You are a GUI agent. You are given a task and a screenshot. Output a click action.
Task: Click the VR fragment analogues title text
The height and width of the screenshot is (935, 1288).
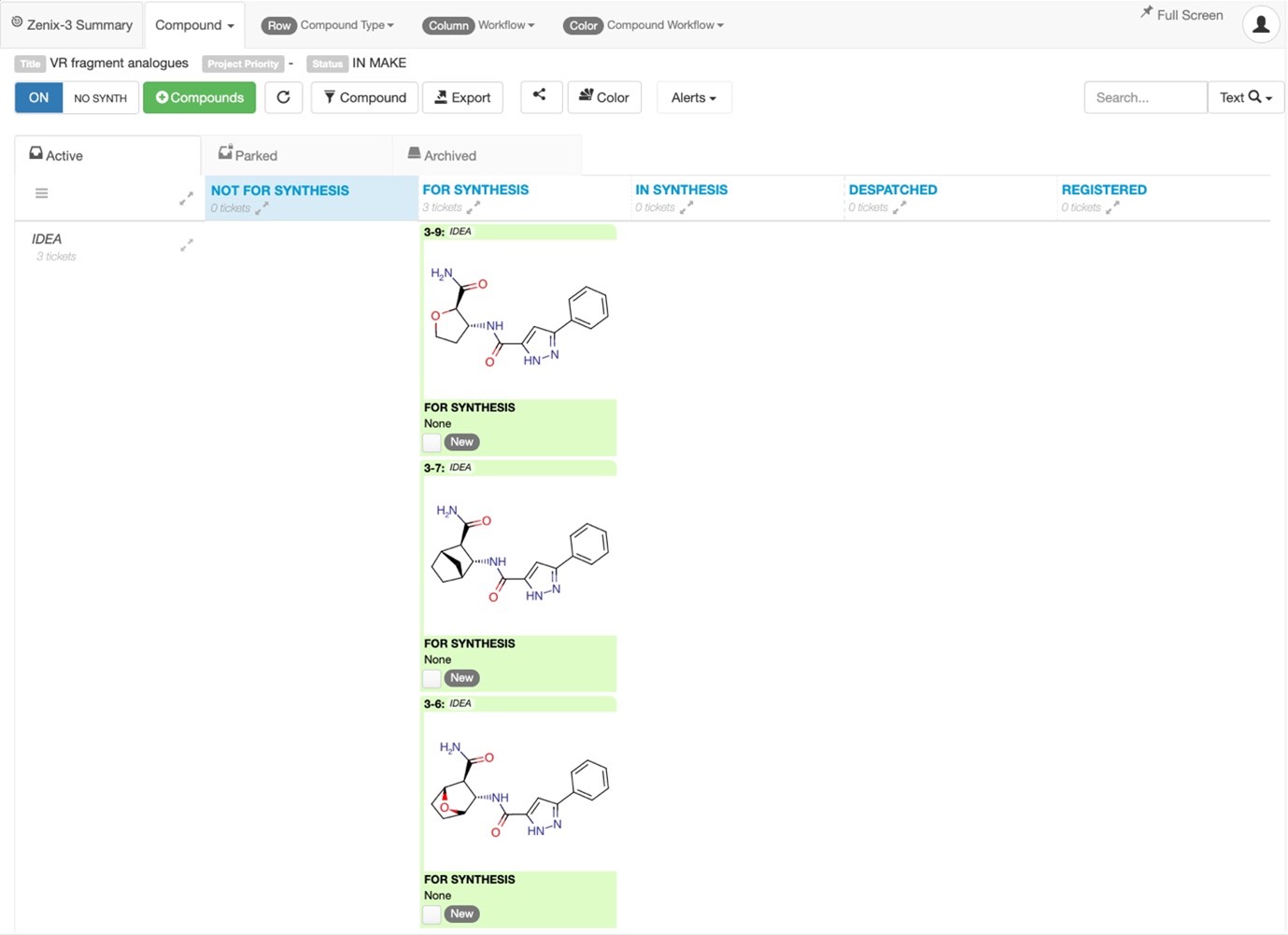[x=119, y=63]
